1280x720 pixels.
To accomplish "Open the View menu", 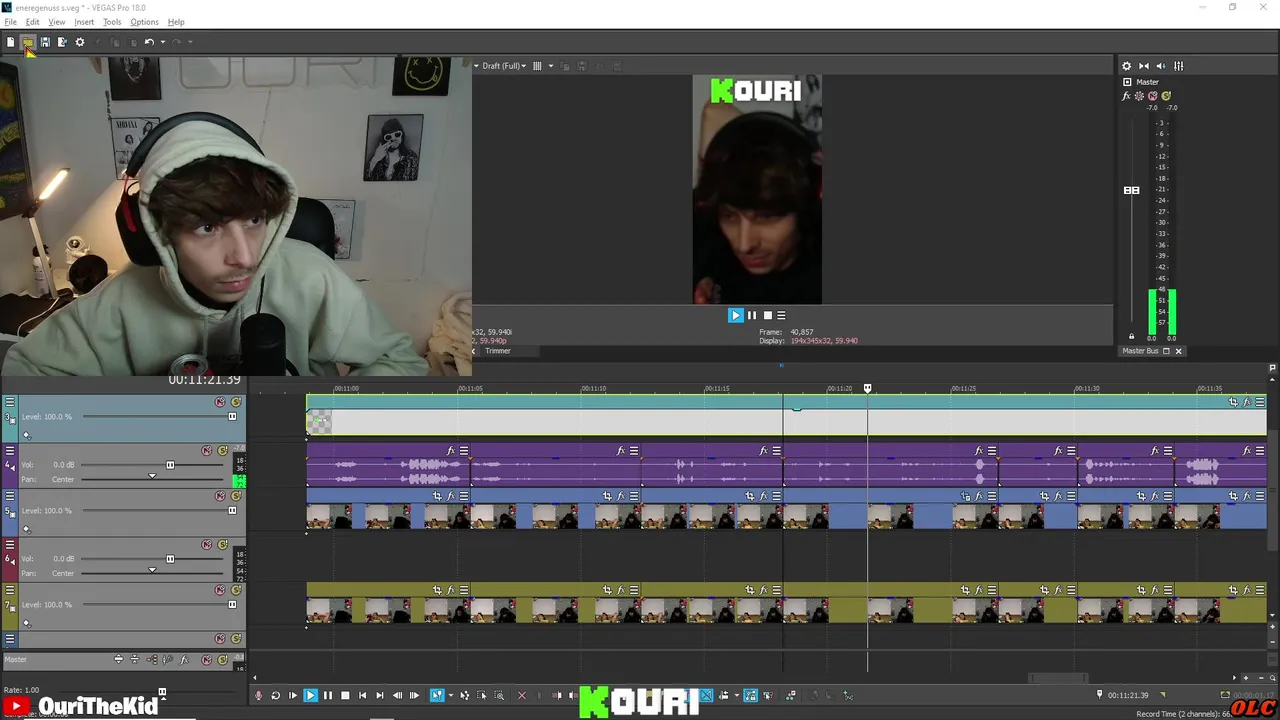I will click(57, 22).
